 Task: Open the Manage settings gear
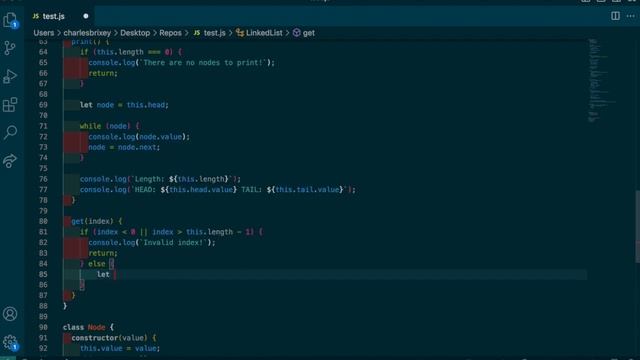(x=10, y=342)
